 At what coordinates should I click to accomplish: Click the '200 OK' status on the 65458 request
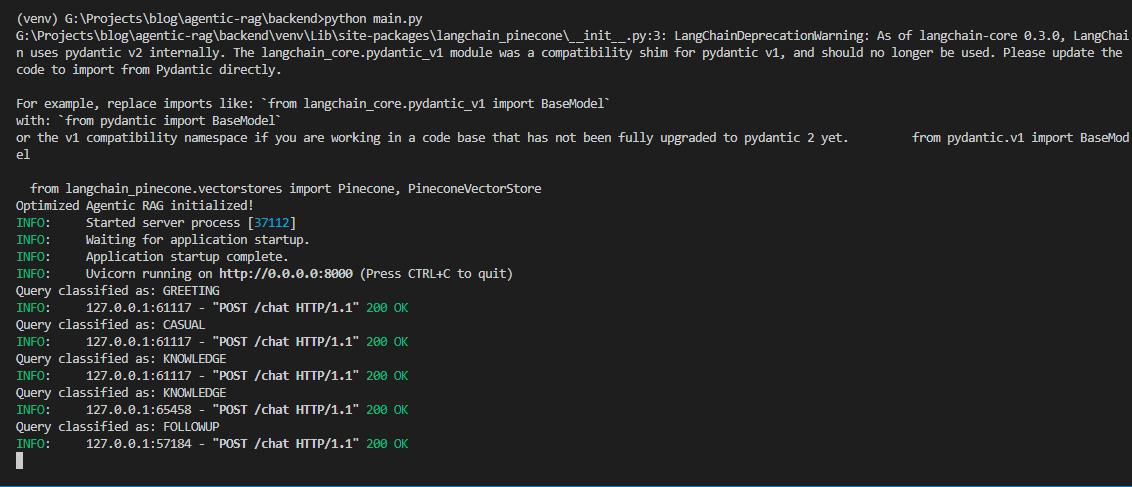coord(387,410)
